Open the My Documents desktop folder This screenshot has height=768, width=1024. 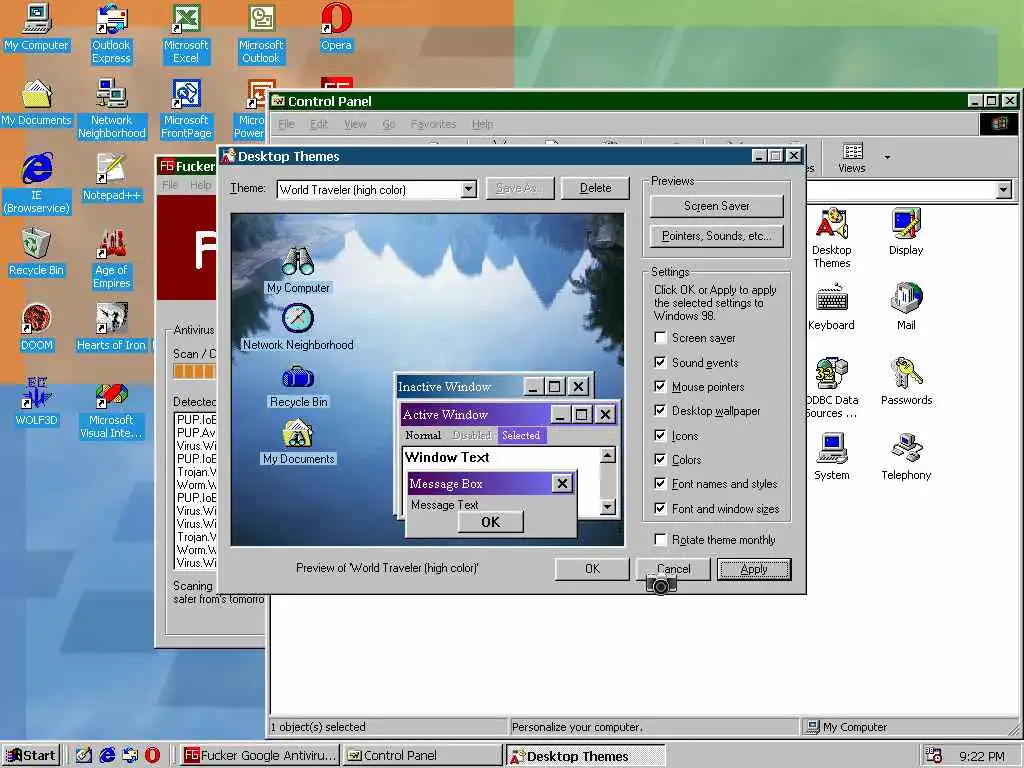[x=36, y=103]
